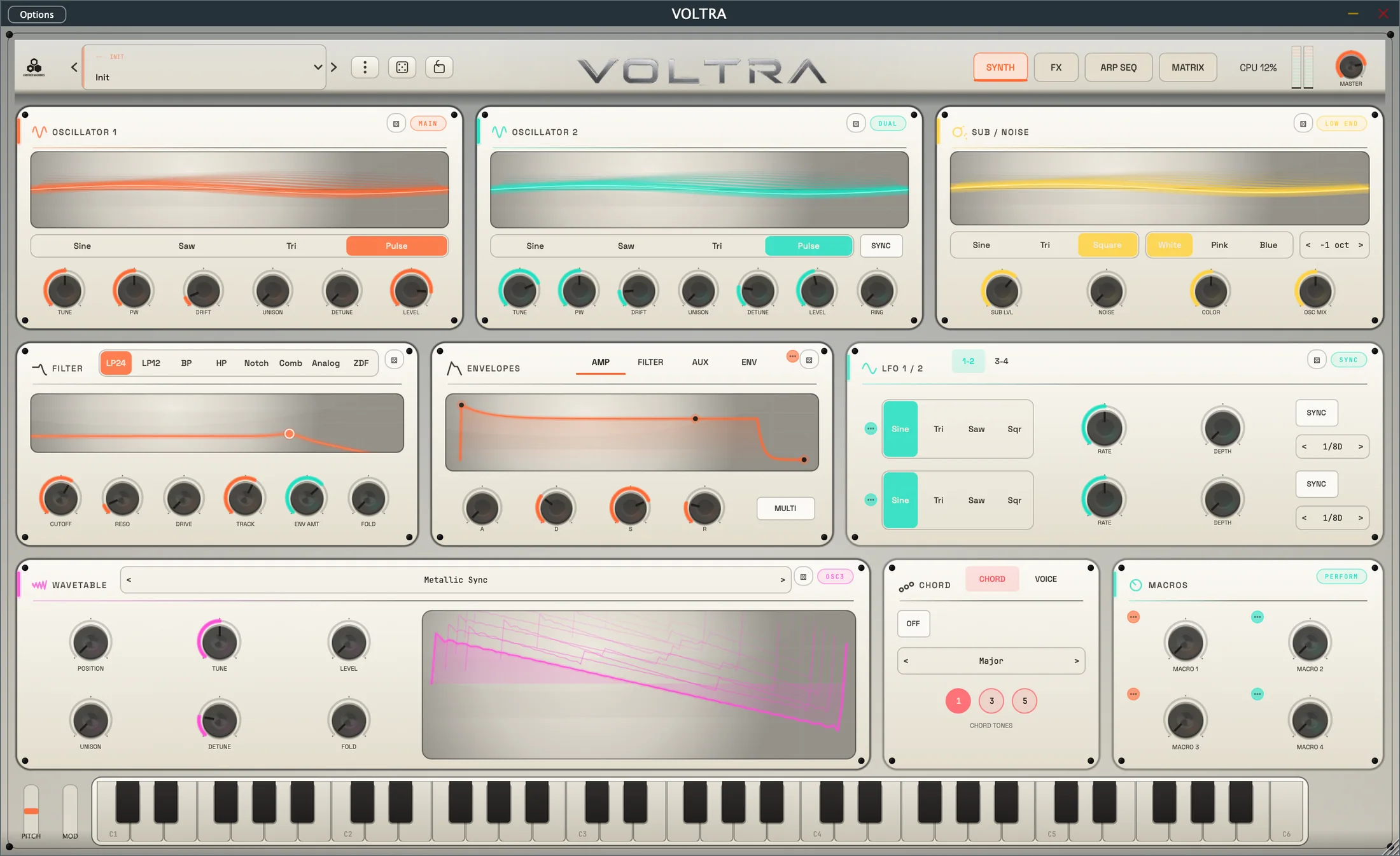Select the FILTER envelope tab
Image resolution: width=1400 pixels, height=856 pixels.
(x=650, y=362)
